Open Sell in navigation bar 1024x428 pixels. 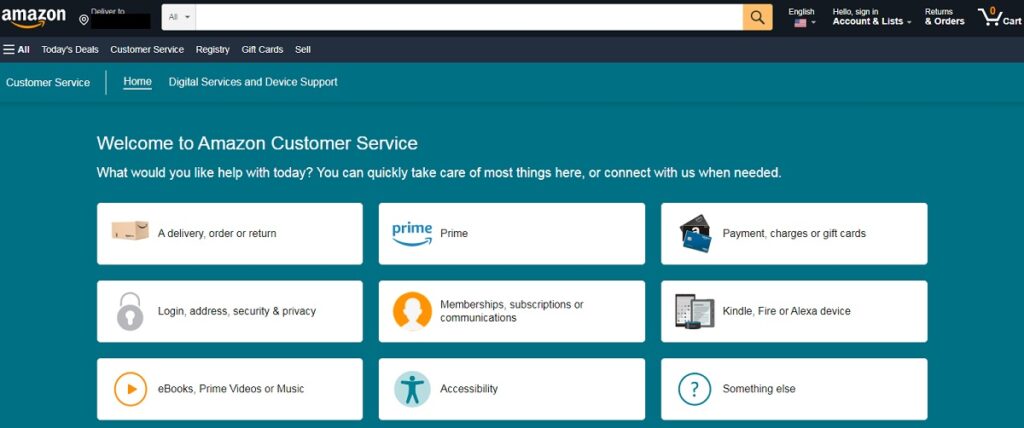(x=302, y=50)
